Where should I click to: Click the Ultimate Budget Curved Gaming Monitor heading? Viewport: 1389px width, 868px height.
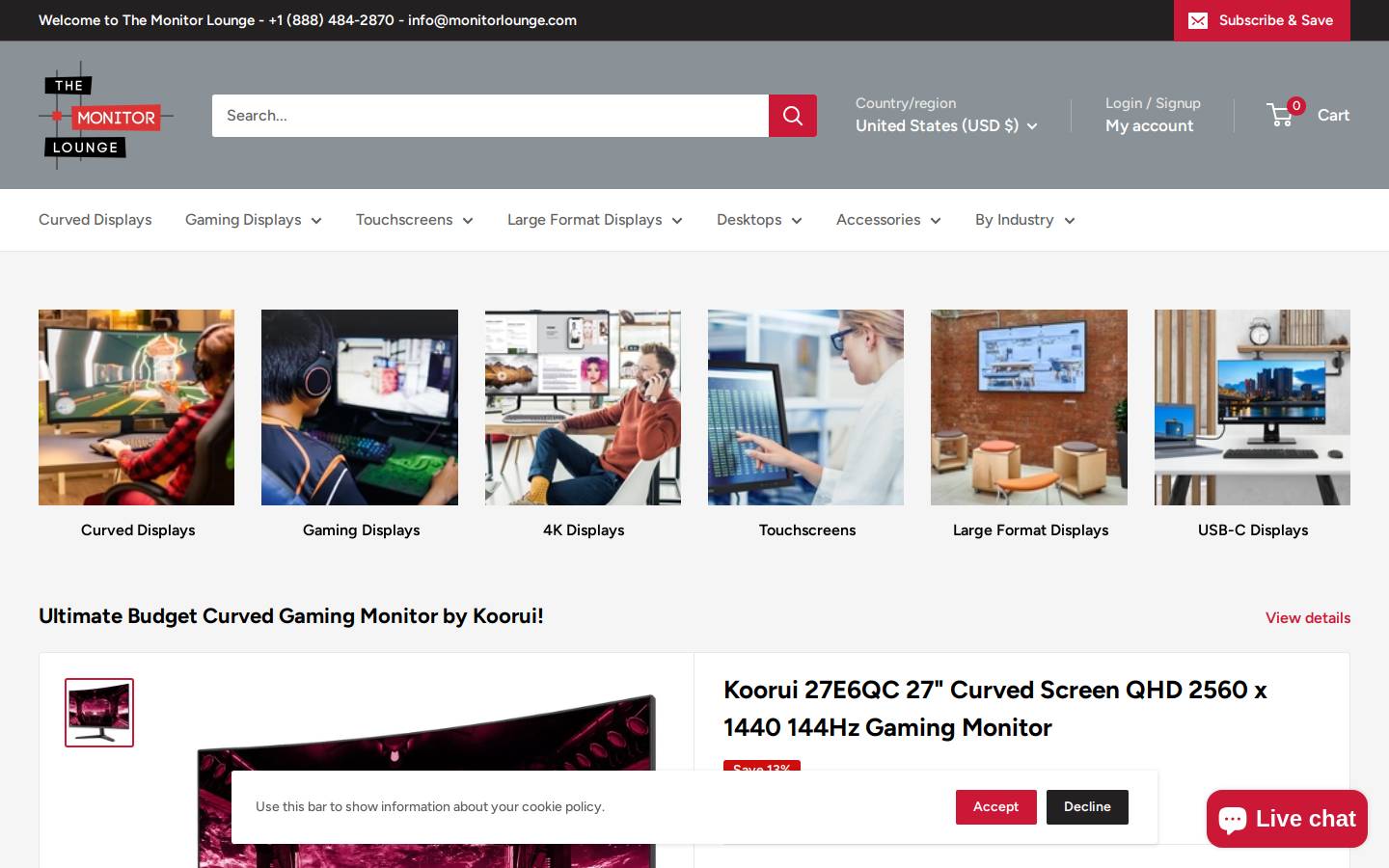tap(291, 616)
